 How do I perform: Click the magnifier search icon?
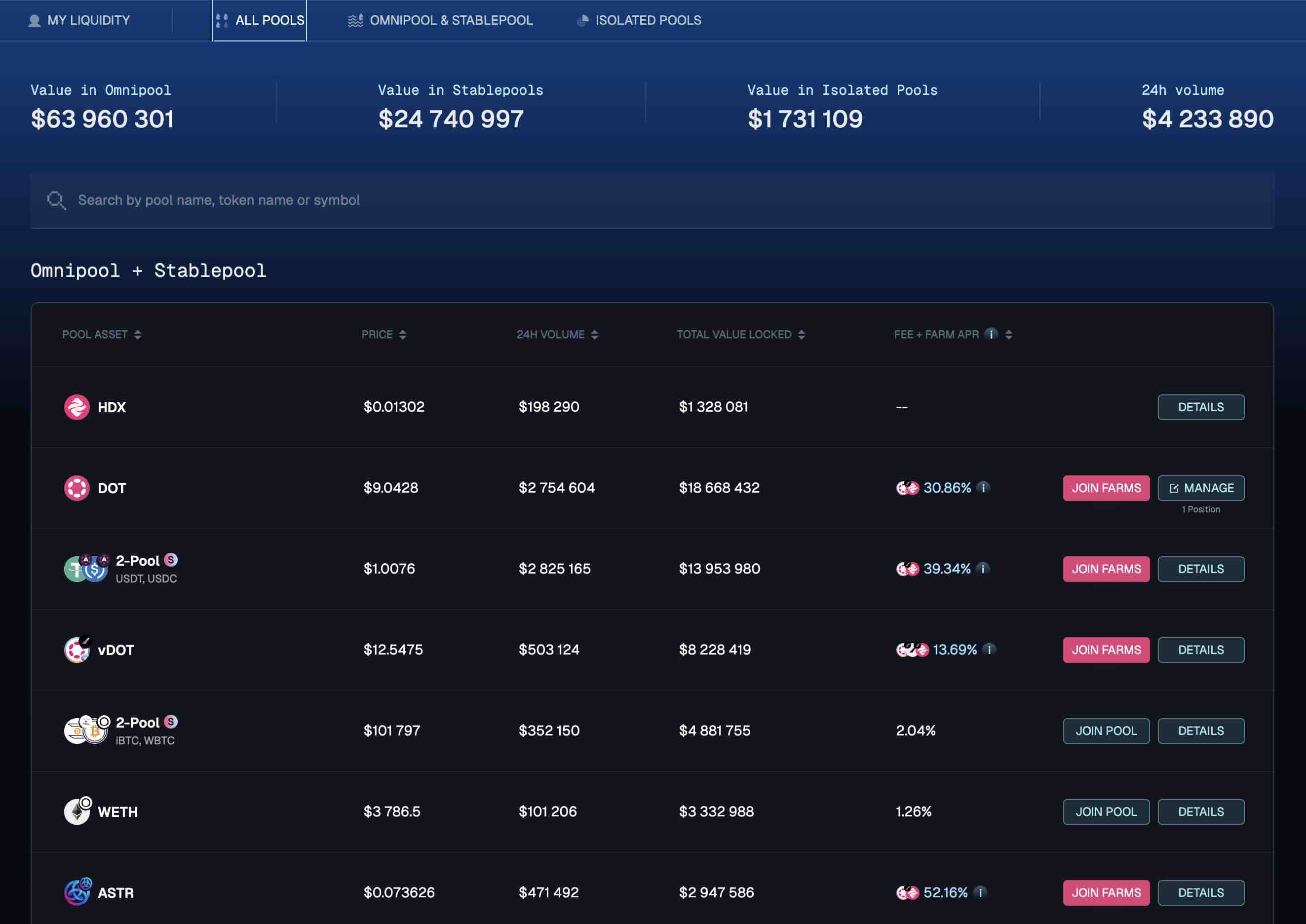click(56, 200)
